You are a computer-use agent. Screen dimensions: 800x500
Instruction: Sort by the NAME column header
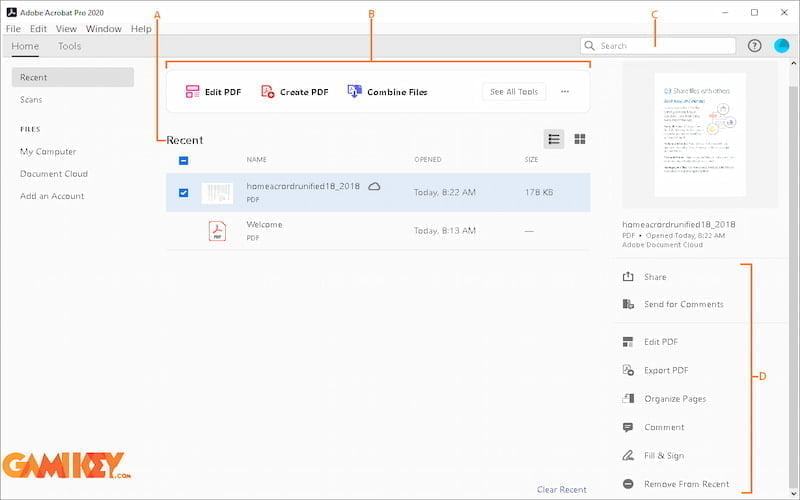[257, 160]
